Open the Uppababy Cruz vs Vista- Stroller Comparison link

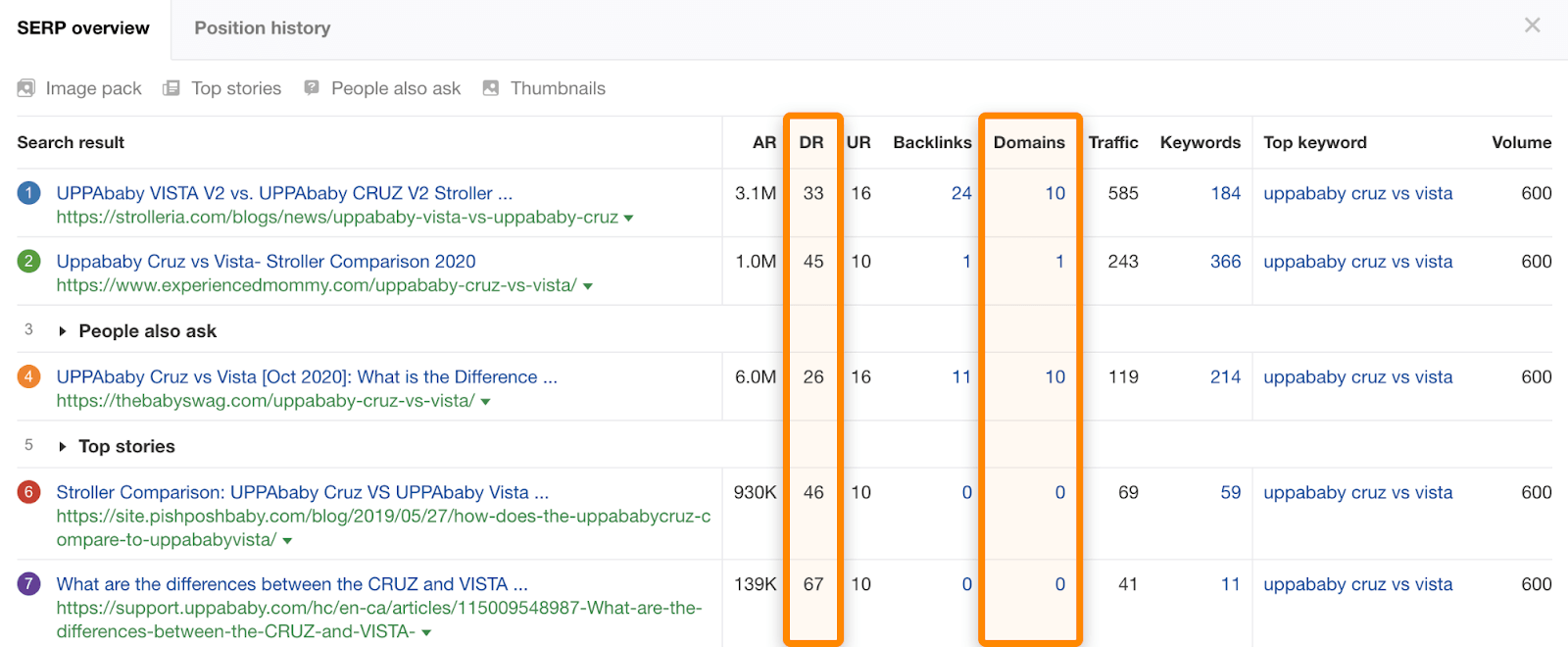pos(266,262)
